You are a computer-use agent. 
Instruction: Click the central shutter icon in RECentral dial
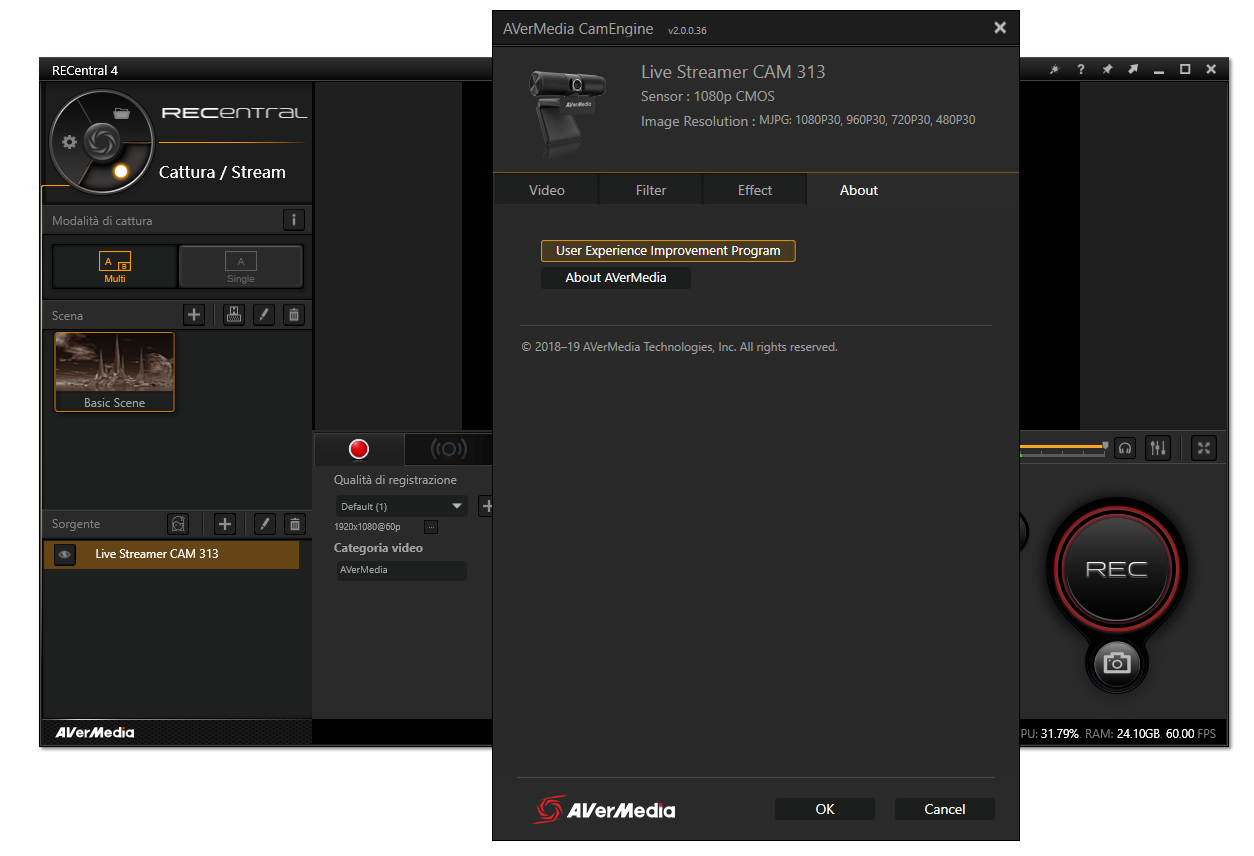click(x=101, y=142)
